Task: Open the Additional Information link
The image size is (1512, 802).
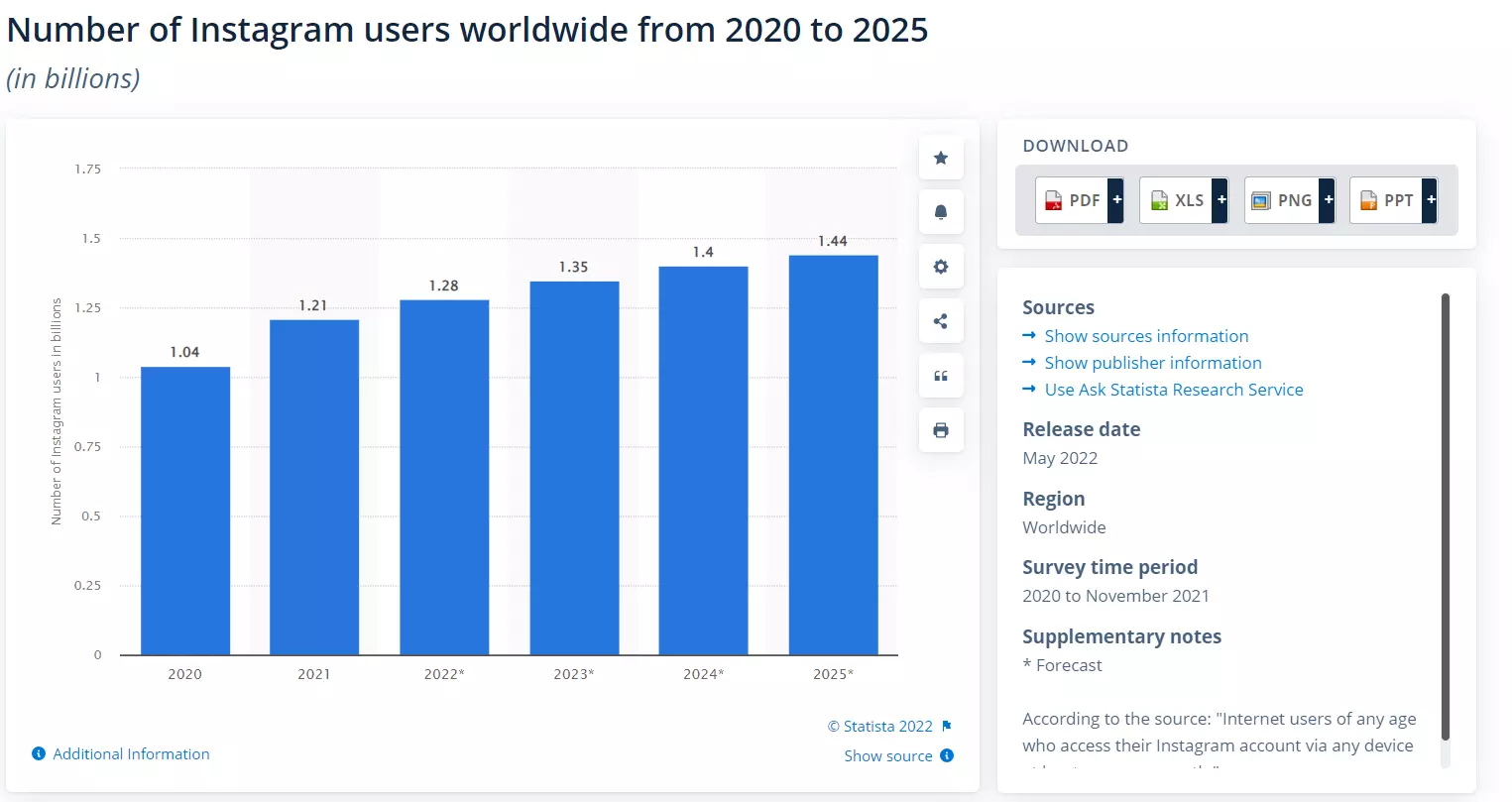Action: tap(131, 754)
